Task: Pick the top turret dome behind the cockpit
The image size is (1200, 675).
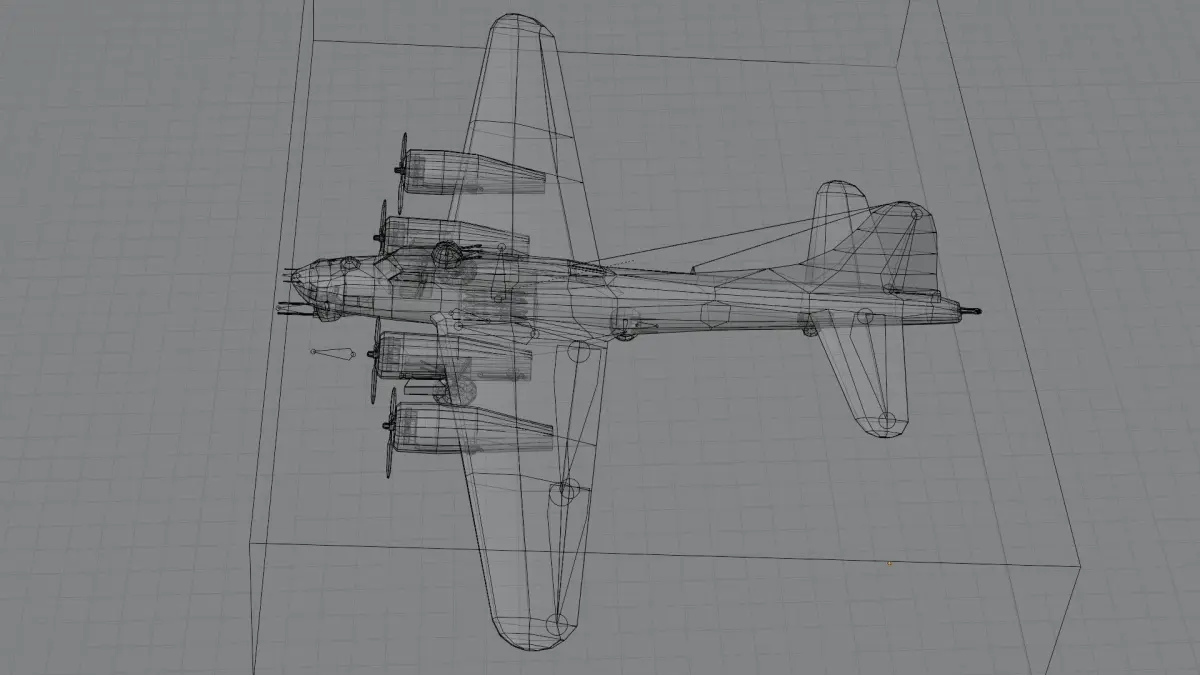Action: tap(446, 254)
